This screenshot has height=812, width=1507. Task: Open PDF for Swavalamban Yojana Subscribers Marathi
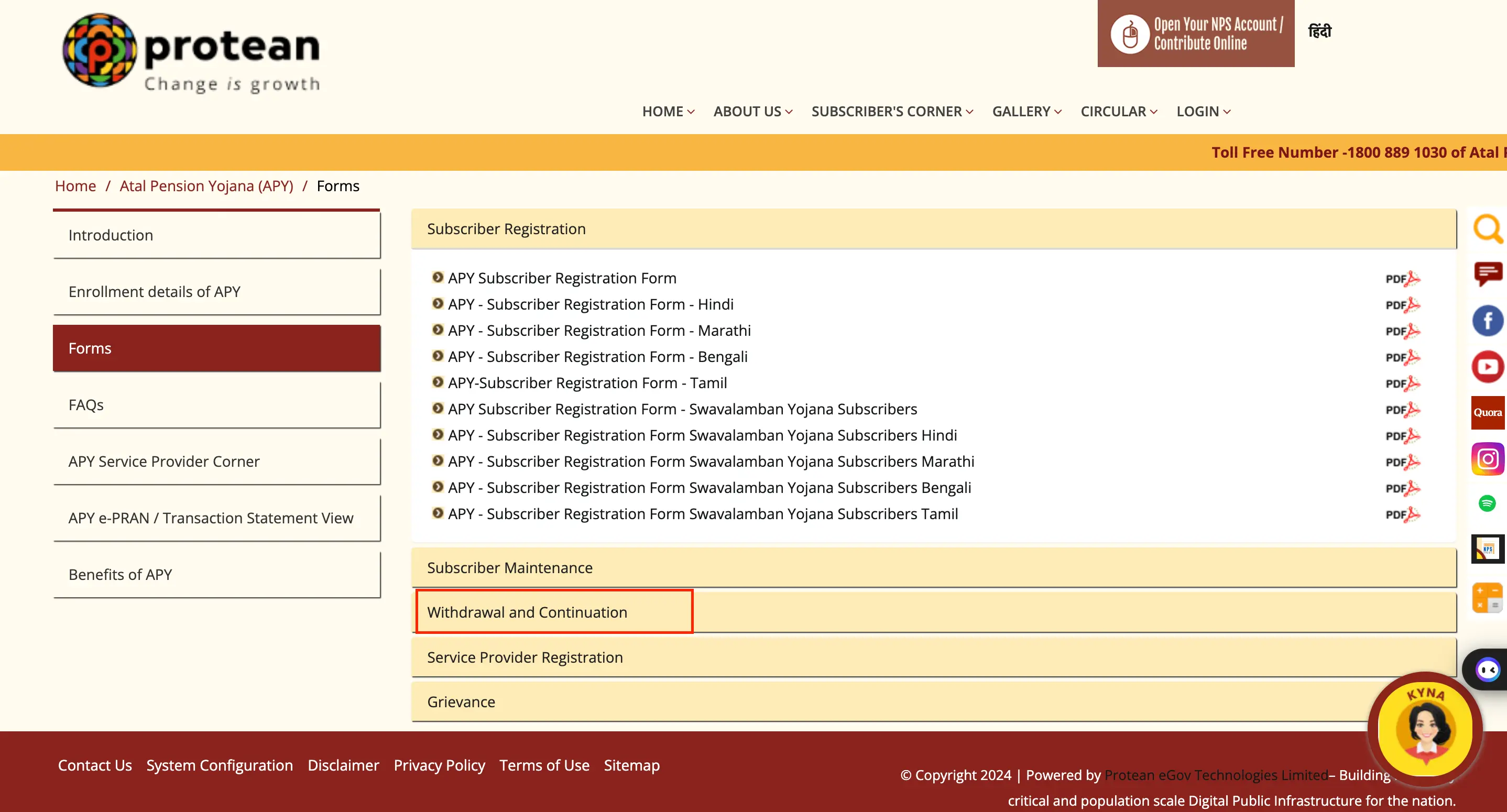pyautogui.click(x=1402, y=462)
